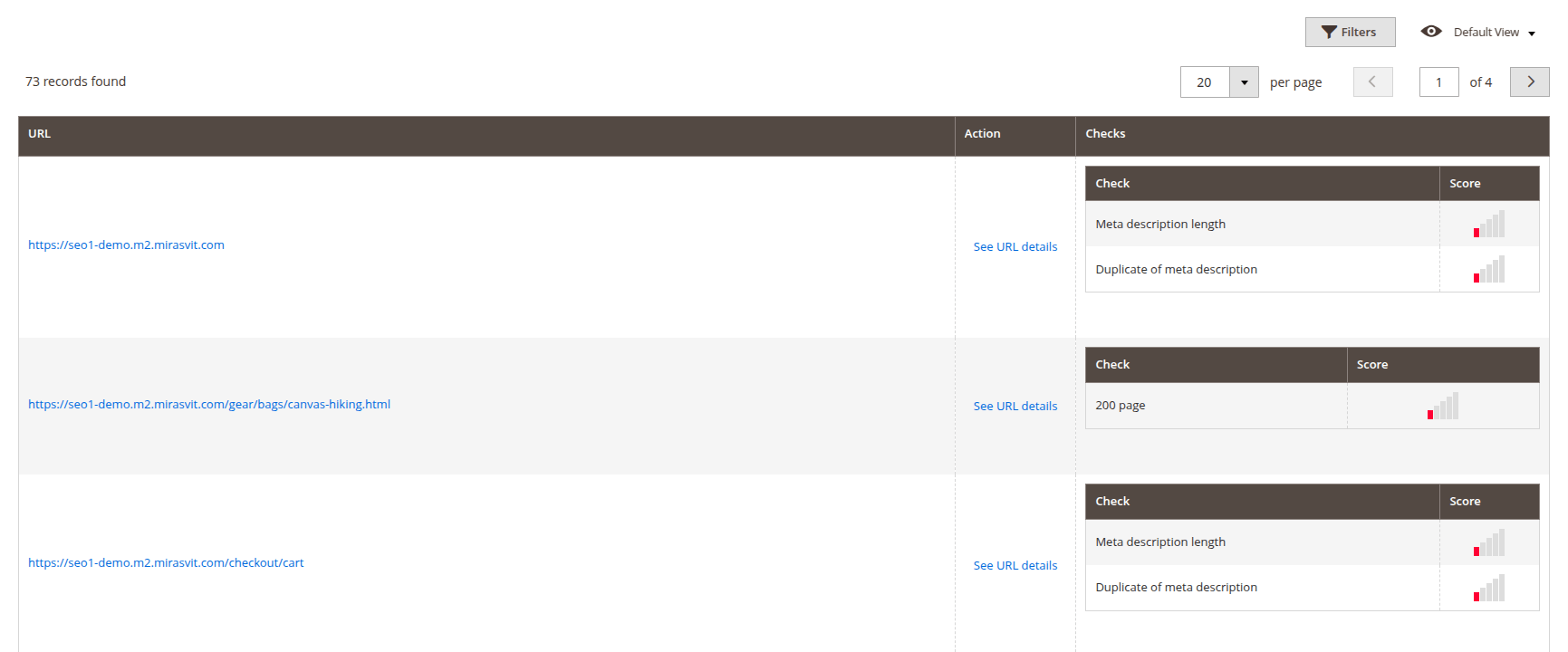Click the Checks column header
Viewport: 1568px width, 652px height.
click(x=1105, y=134)
